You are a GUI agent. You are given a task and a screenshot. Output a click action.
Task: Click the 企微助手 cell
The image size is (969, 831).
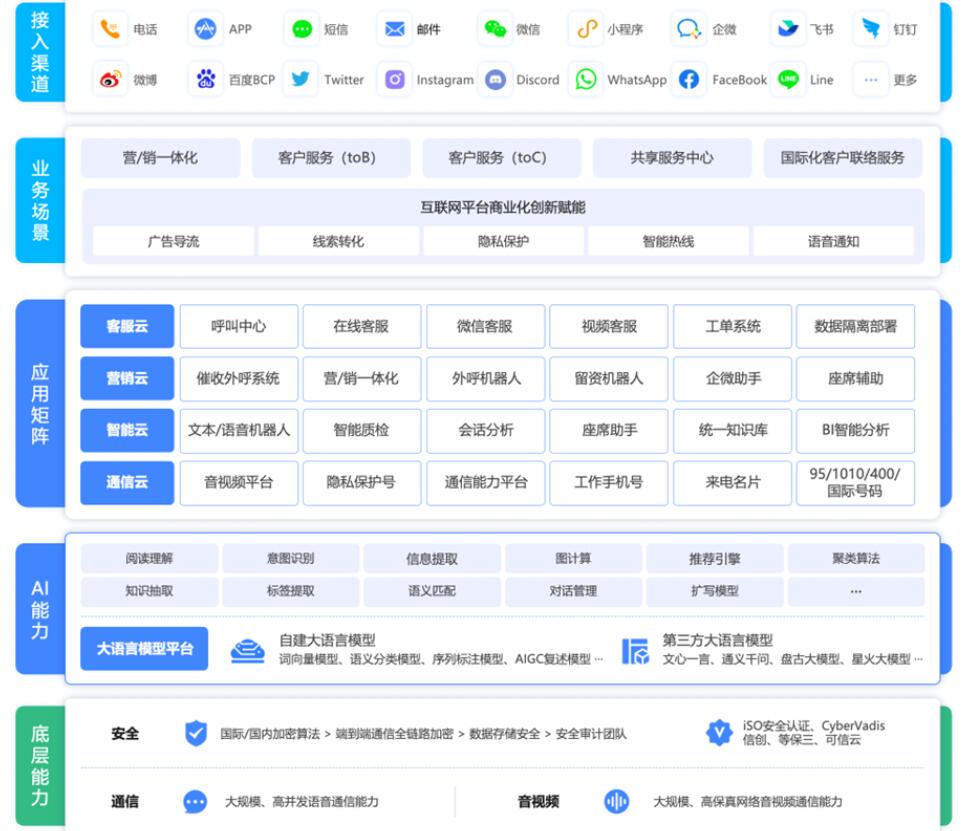click(732, 378)
